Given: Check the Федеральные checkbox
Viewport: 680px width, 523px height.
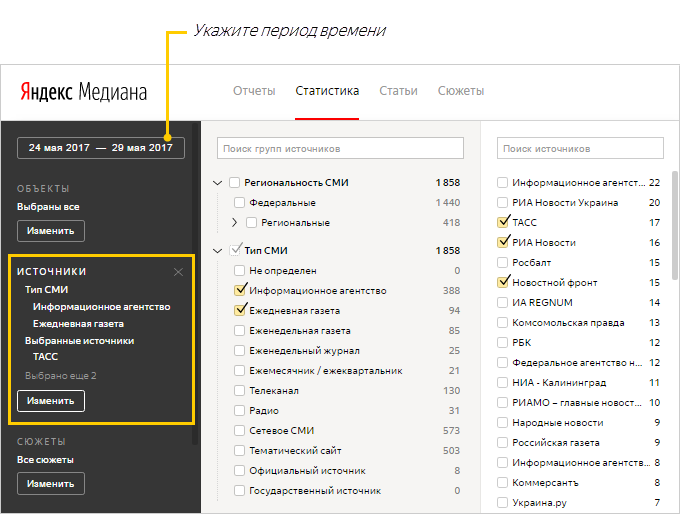Looking at the screenshot, I should click(x=239, y=203).
